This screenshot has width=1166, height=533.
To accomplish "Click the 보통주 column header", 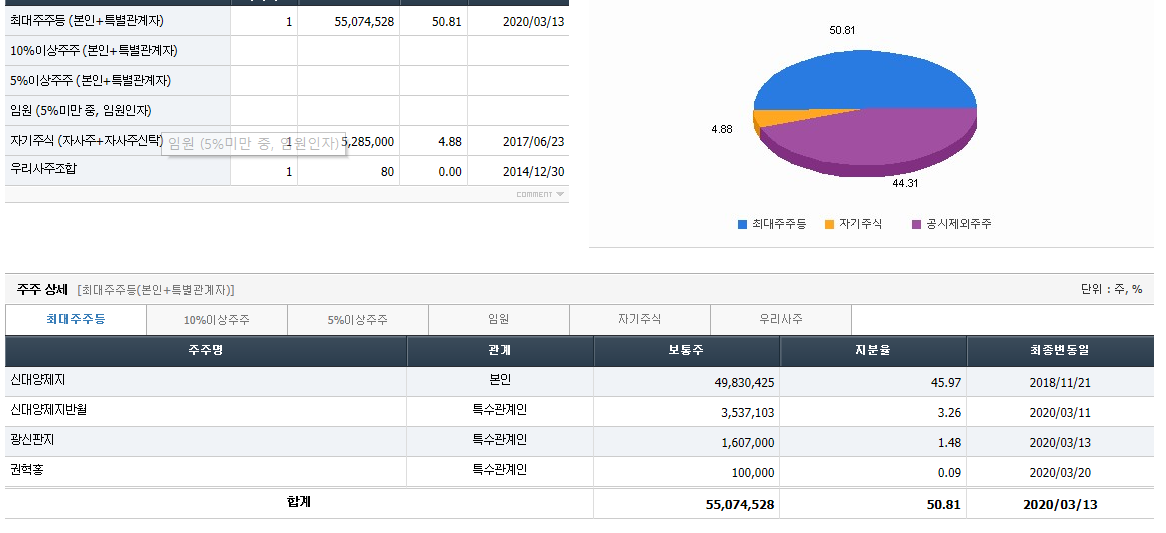I will pos(687,351).
